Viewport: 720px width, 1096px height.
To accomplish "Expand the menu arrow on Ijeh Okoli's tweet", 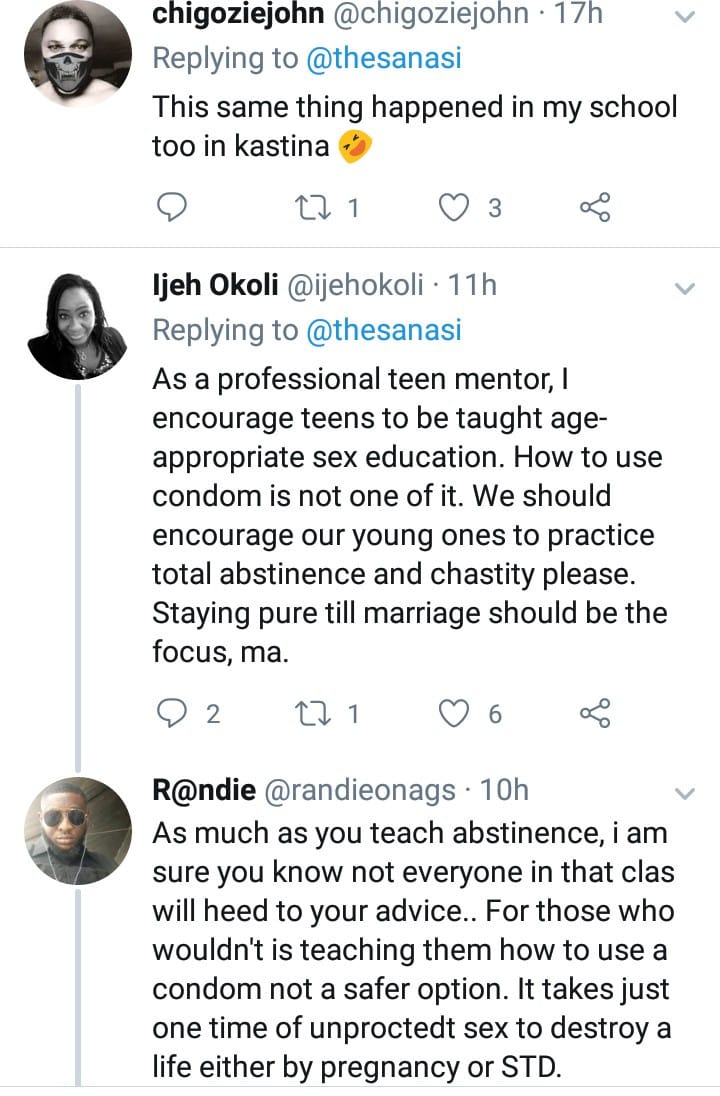I will 685,289.
